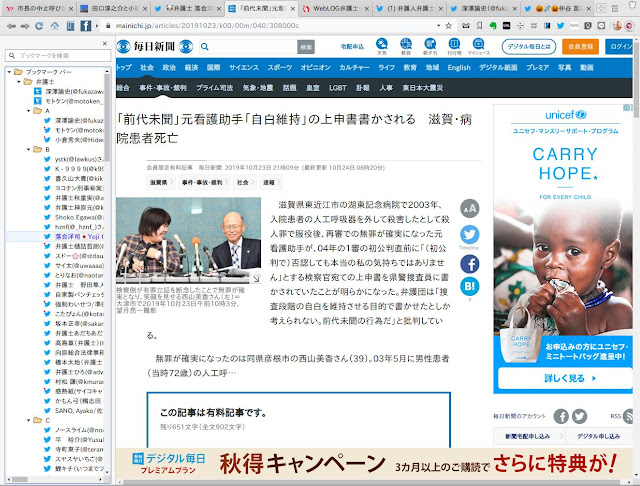Screen dimensions: 640x486
Task: Open the Facebook bookmark in the toolbar
Action: pyautogui.click(x=86, y=26)
